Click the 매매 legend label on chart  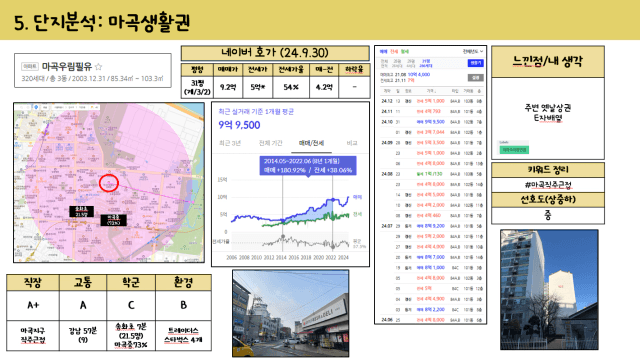pyautogui.click(x=357, y=197)
